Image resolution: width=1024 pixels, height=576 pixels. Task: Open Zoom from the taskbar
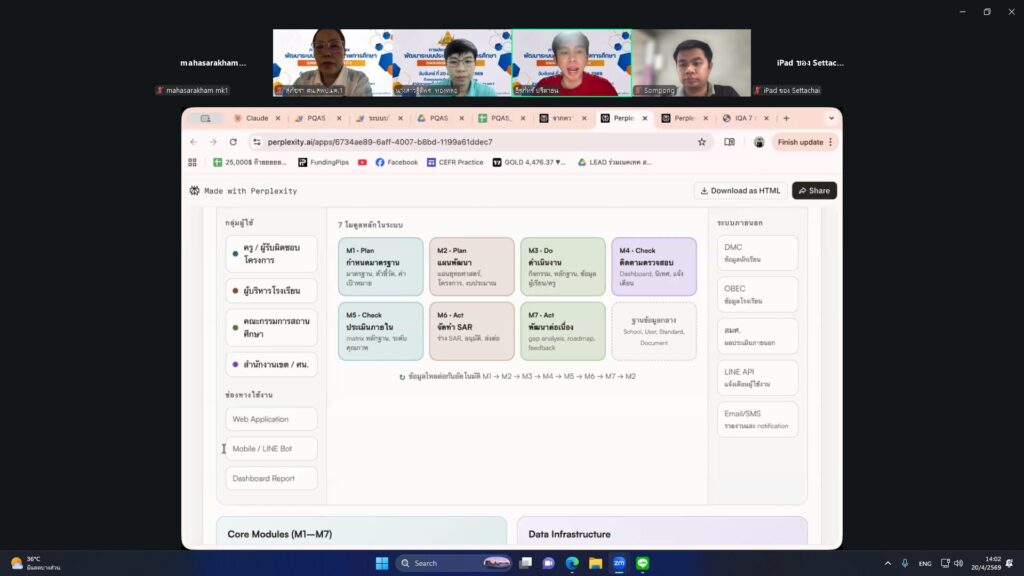[618, 563]
